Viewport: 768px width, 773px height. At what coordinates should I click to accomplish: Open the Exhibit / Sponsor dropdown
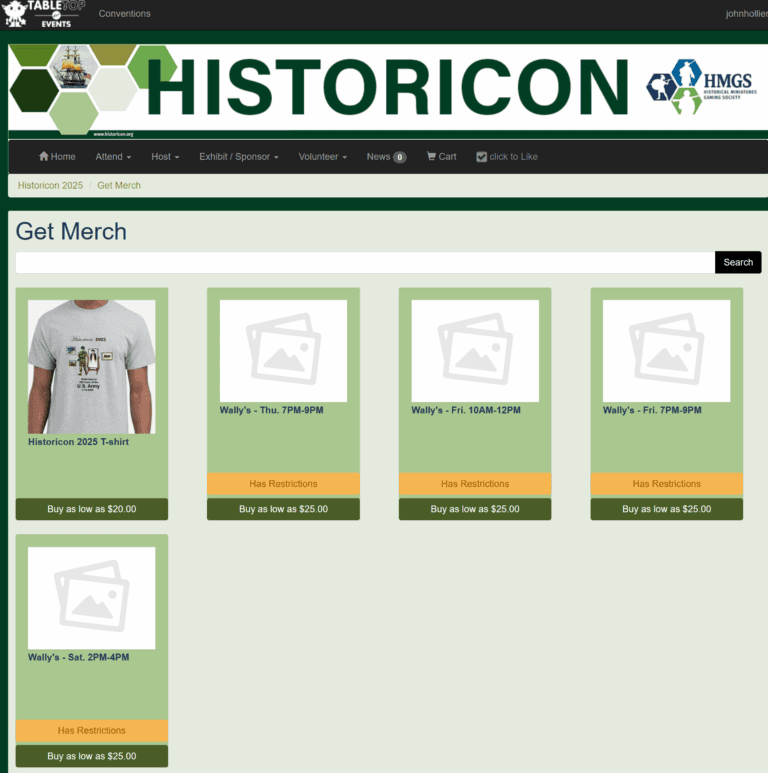[238, 157]
